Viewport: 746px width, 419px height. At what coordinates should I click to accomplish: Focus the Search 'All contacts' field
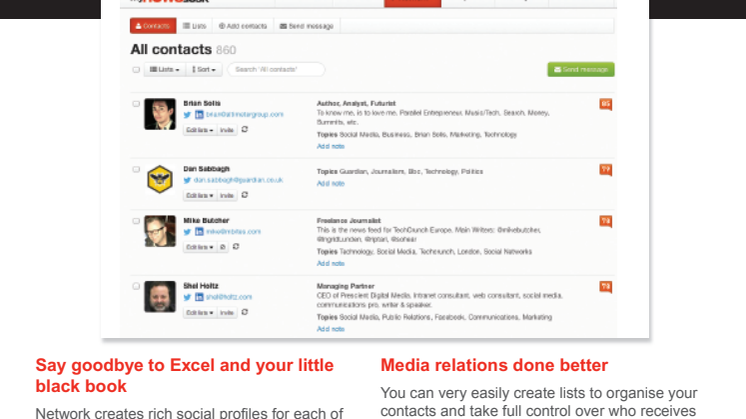pyautogui.click(x=276, y=69)
